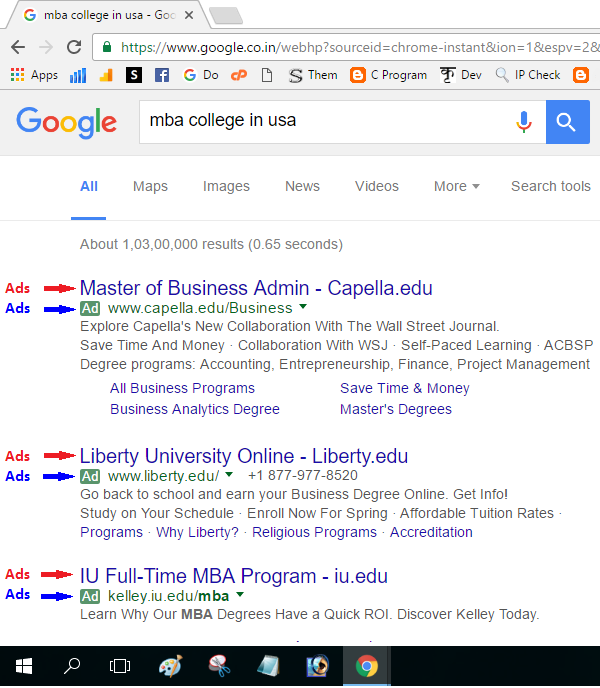
Task: Open the 'Dev' bookmark
Action: (461, 75)
